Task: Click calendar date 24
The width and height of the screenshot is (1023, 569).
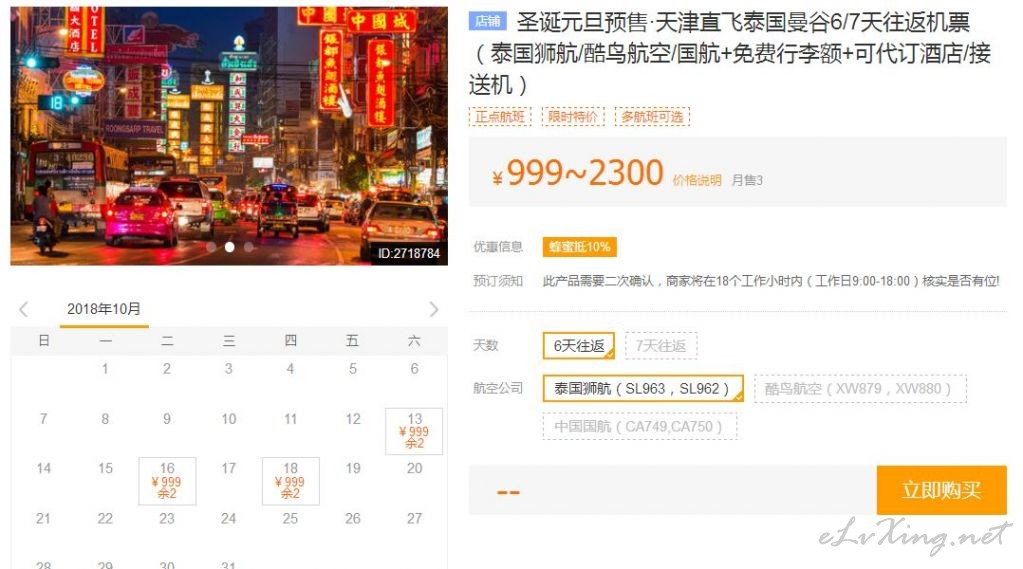Action: pos(228,519)
